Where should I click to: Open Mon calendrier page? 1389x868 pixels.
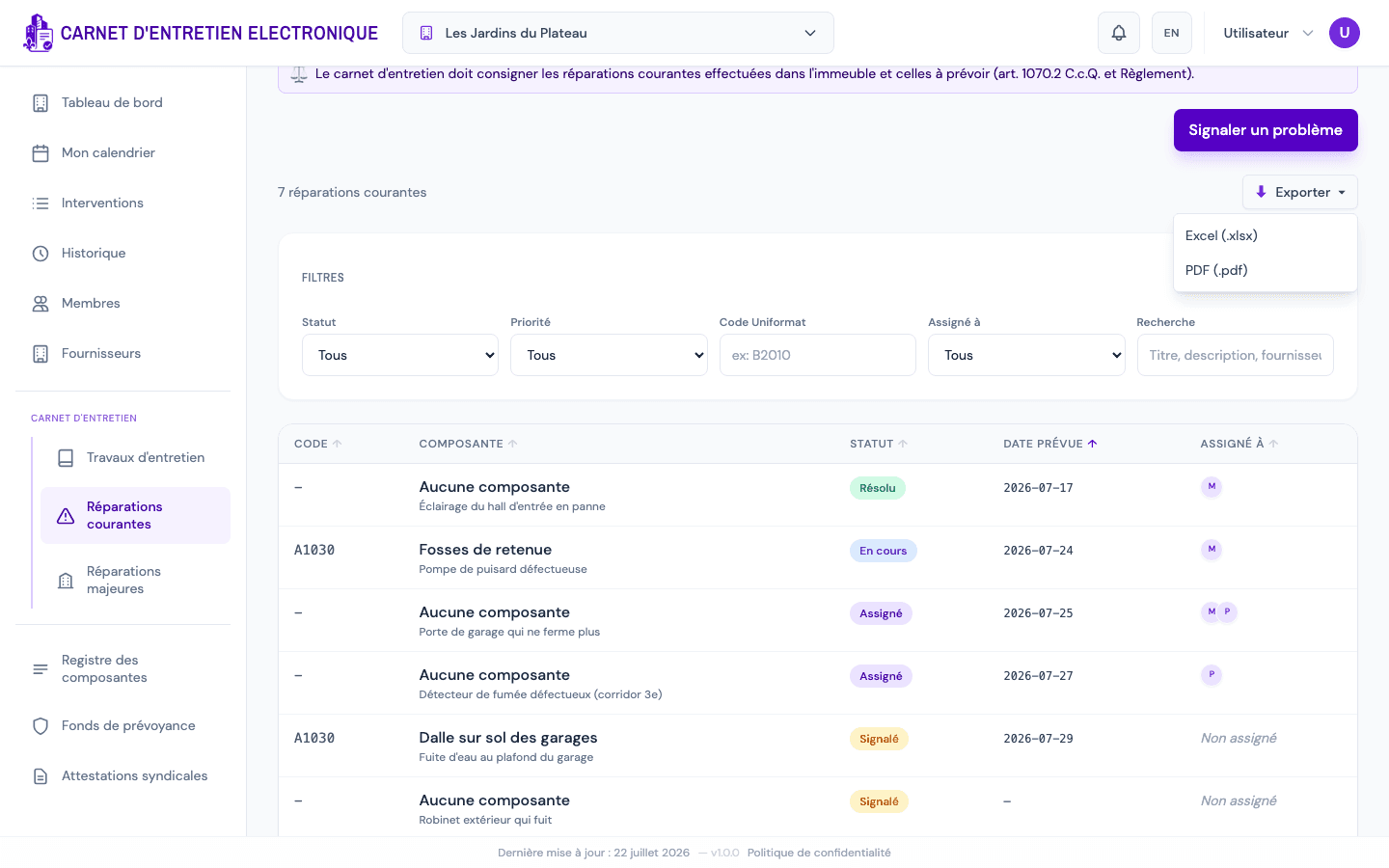tap(123, 153)
